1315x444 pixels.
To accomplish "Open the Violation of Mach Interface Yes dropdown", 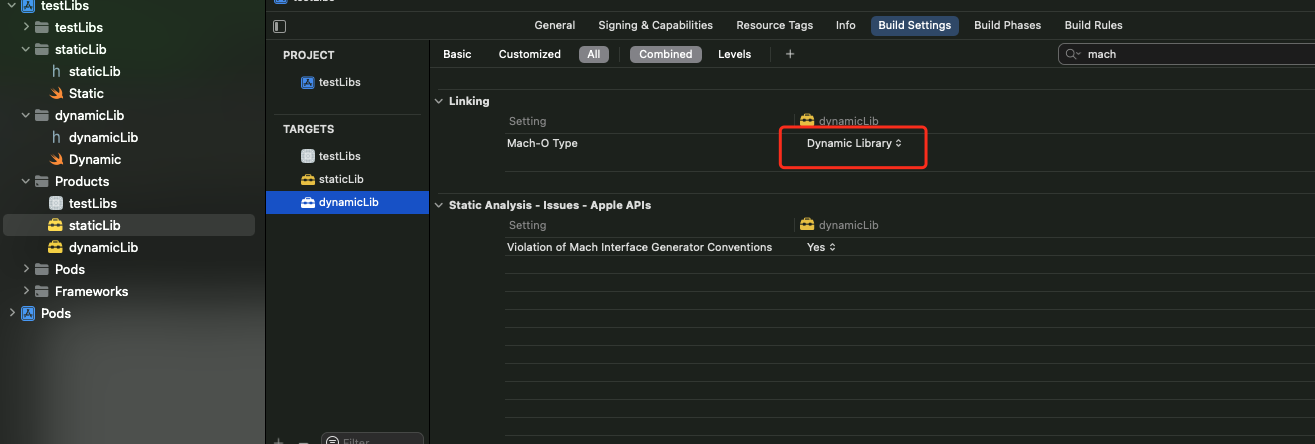I will (821, 247).
